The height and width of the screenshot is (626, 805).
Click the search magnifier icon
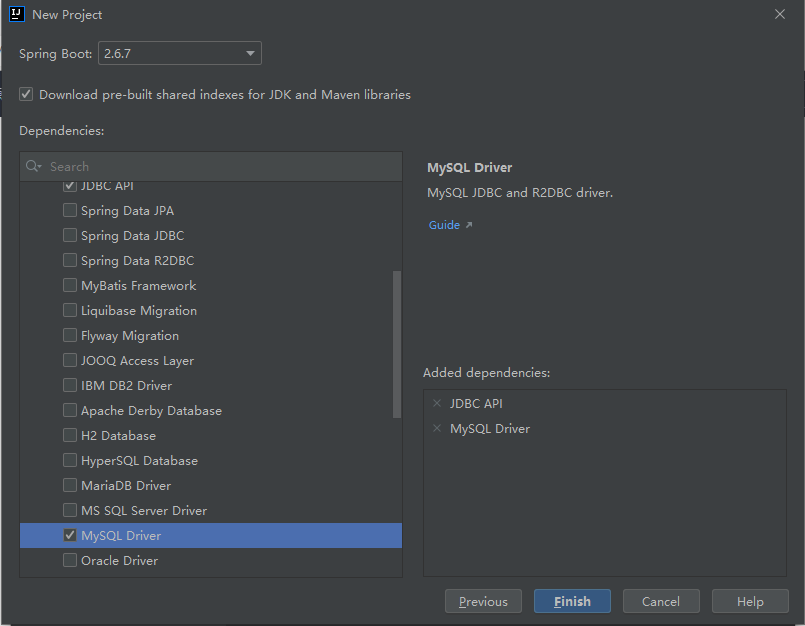click(33, 166)
